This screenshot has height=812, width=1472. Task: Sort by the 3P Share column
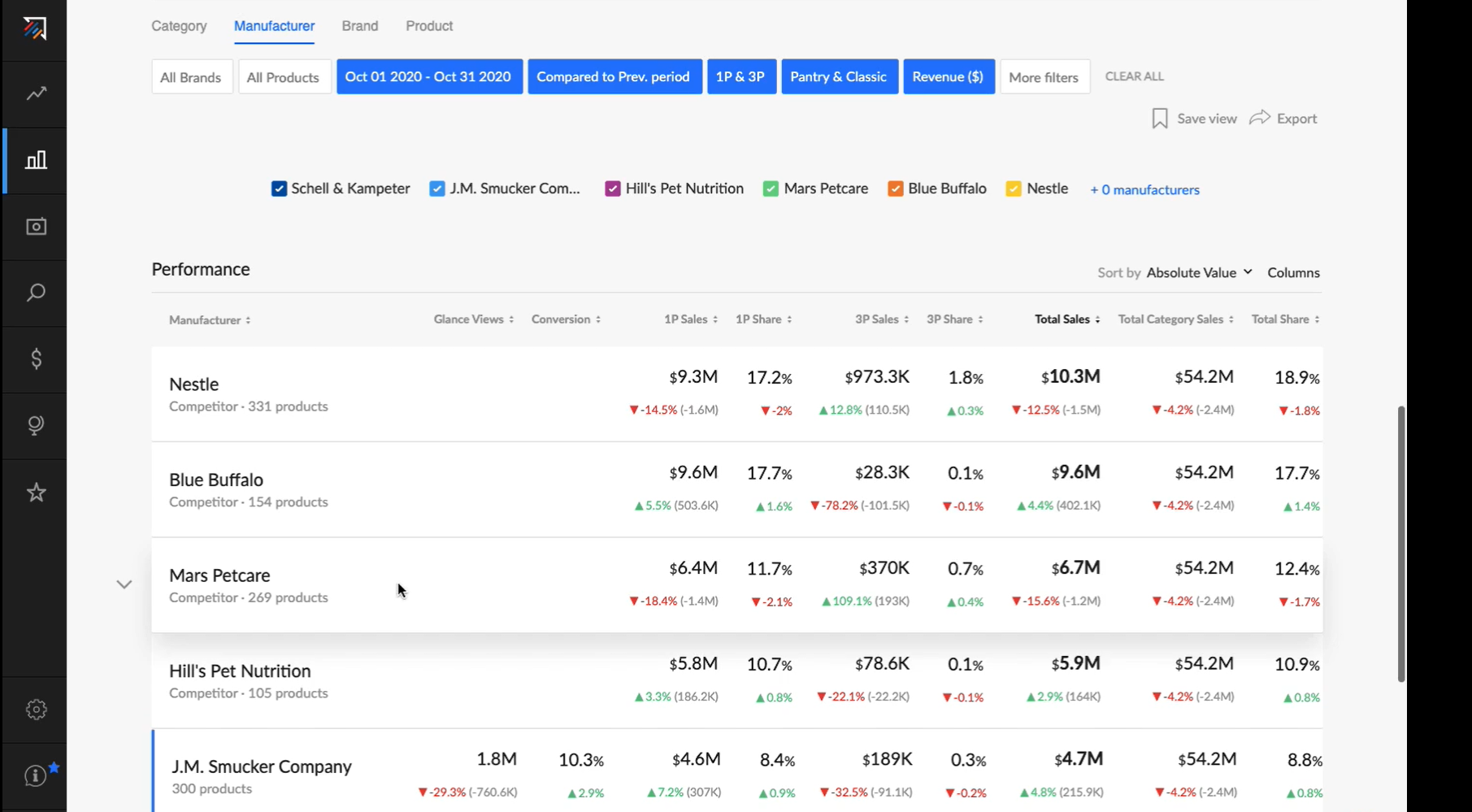(955, 319)
